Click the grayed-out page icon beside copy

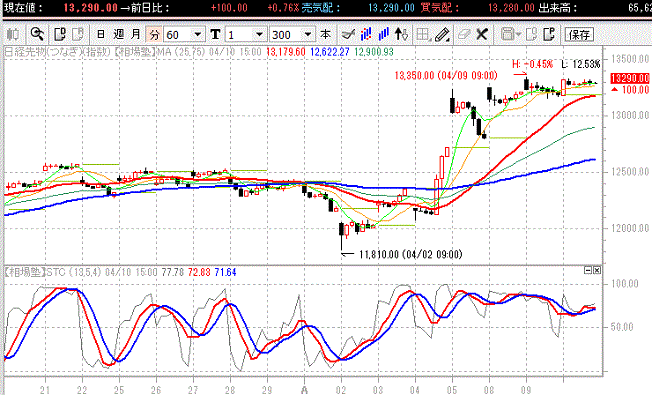[78, 35]
